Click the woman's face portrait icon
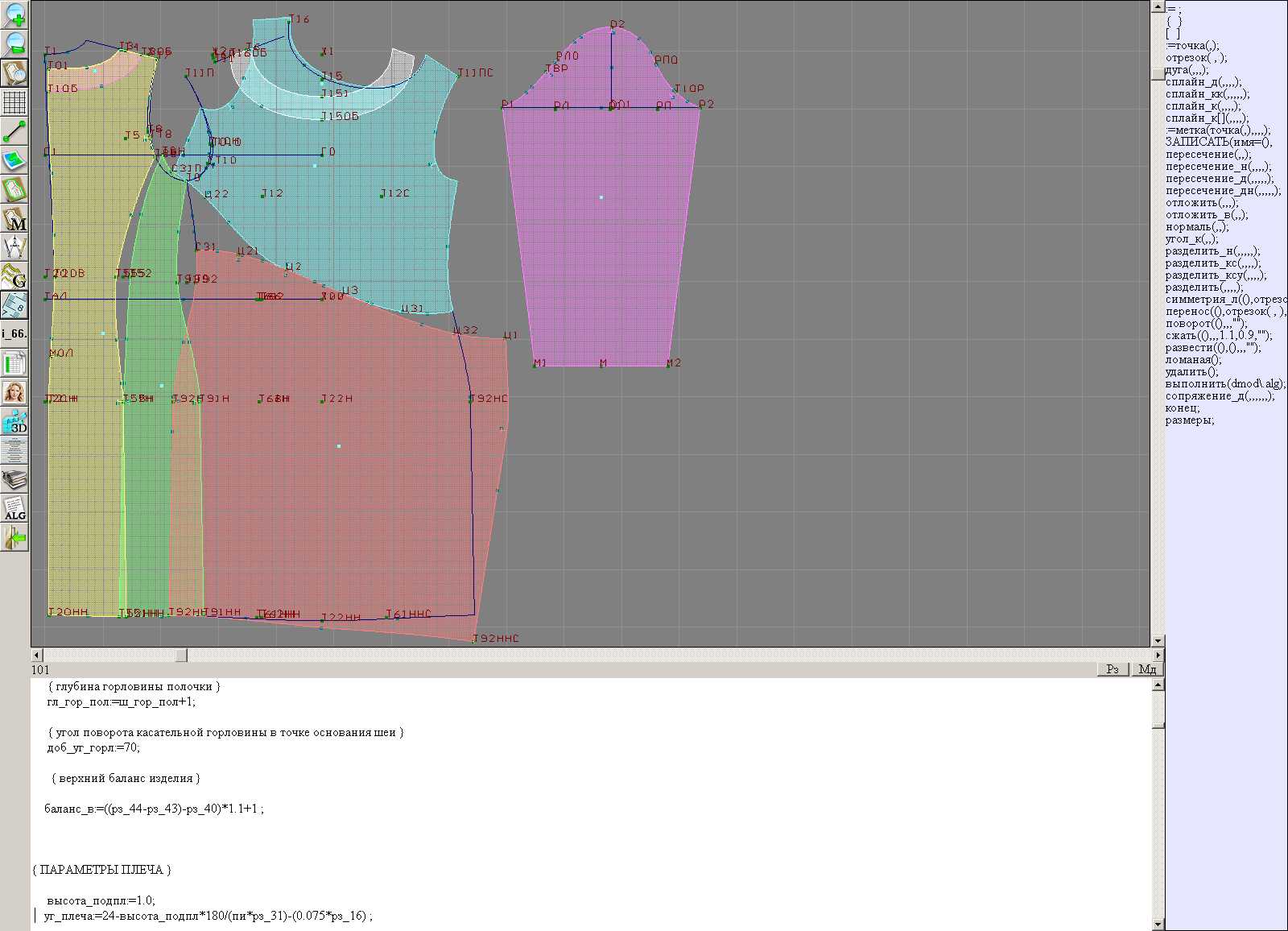 [14, 392]
